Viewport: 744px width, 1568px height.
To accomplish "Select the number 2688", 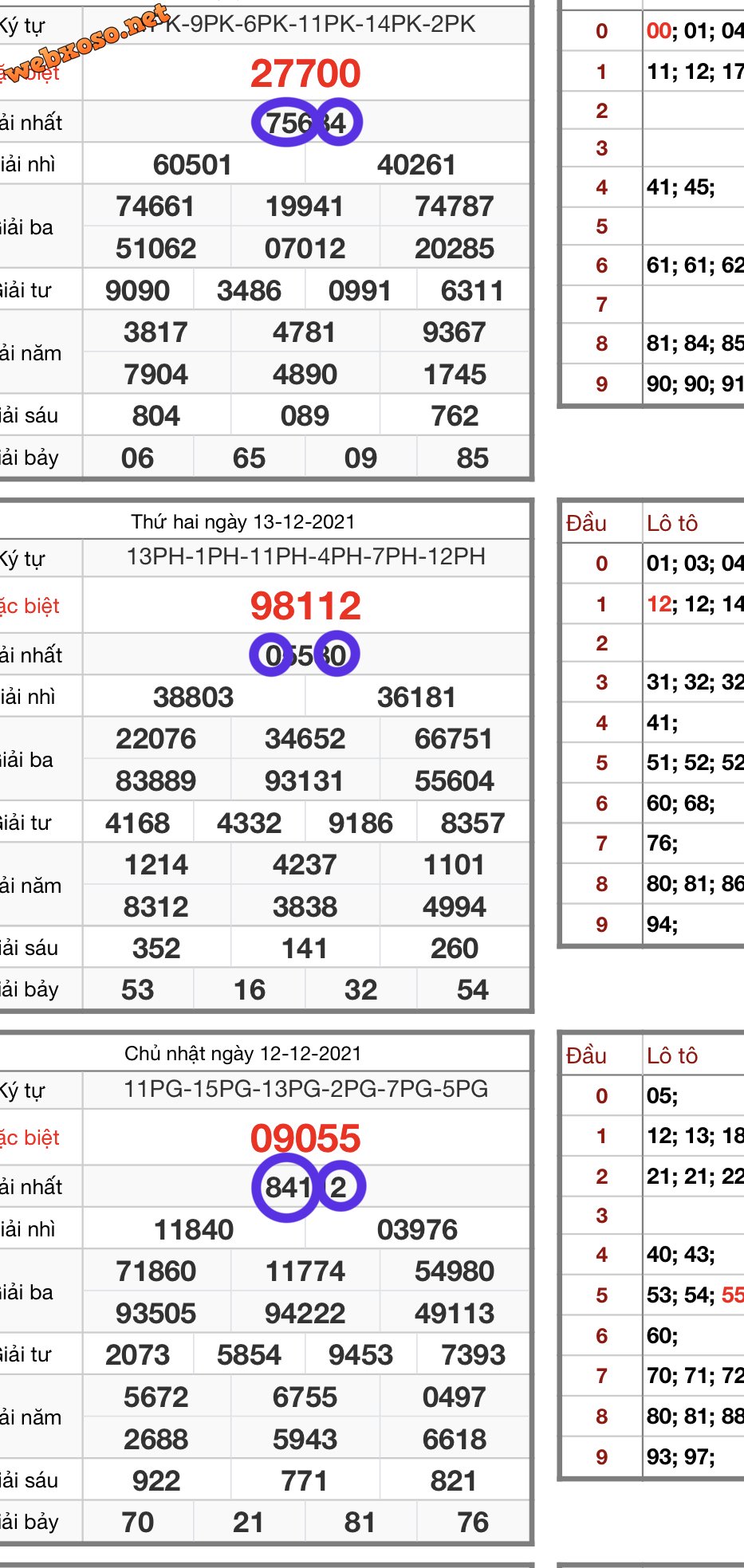I will (155, 1440).
